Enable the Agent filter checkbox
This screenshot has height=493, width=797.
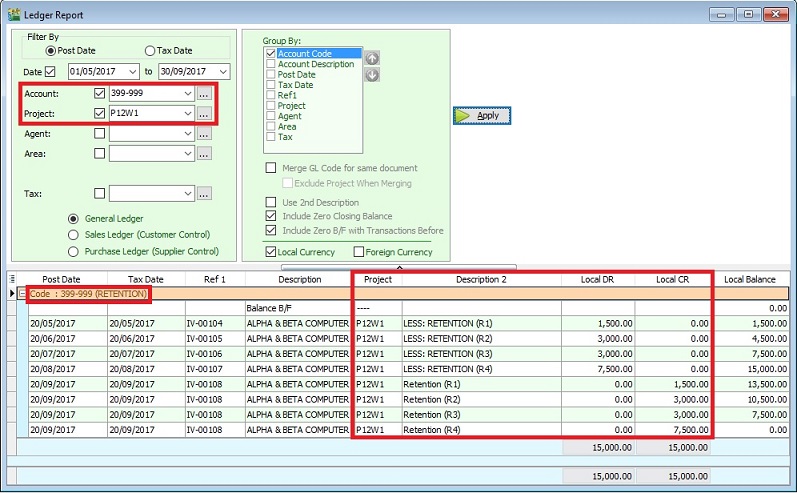point(100,133)
